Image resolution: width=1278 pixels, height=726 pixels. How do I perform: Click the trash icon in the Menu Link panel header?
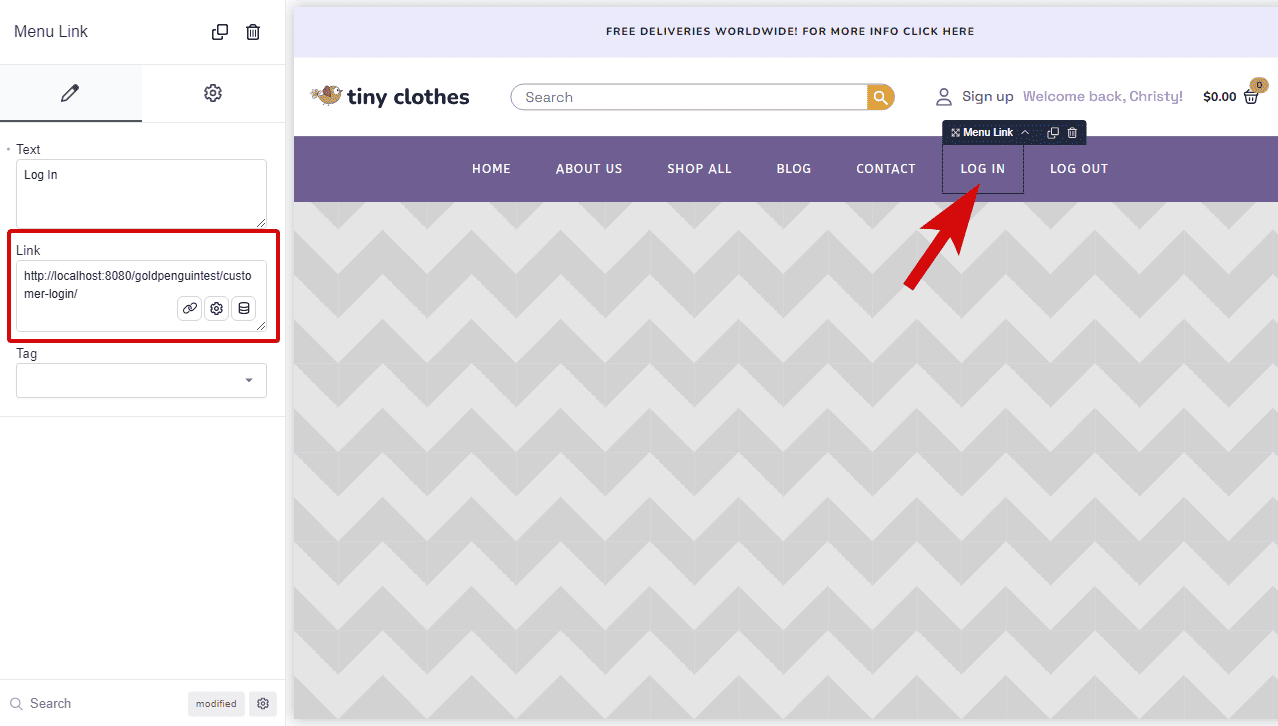[x=253, y=32]
